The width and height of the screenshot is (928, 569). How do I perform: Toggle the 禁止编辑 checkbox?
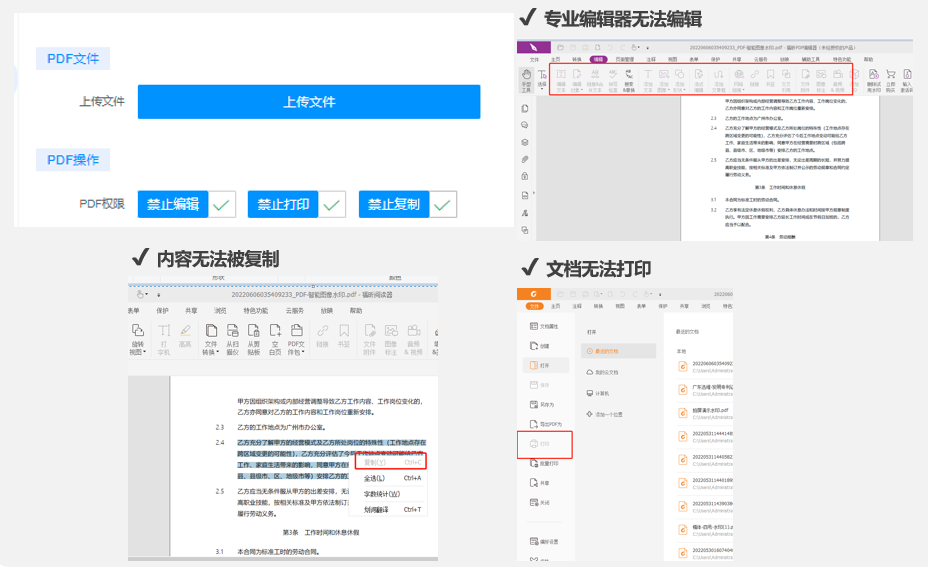coord(222,205)
